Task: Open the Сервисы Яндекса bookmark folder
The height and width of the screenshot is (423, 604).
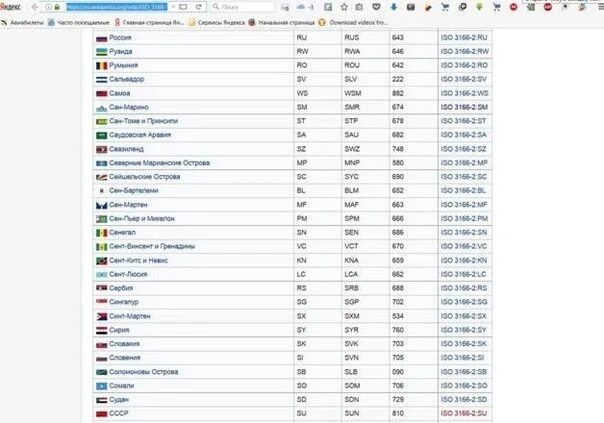Action: [217, 23]
